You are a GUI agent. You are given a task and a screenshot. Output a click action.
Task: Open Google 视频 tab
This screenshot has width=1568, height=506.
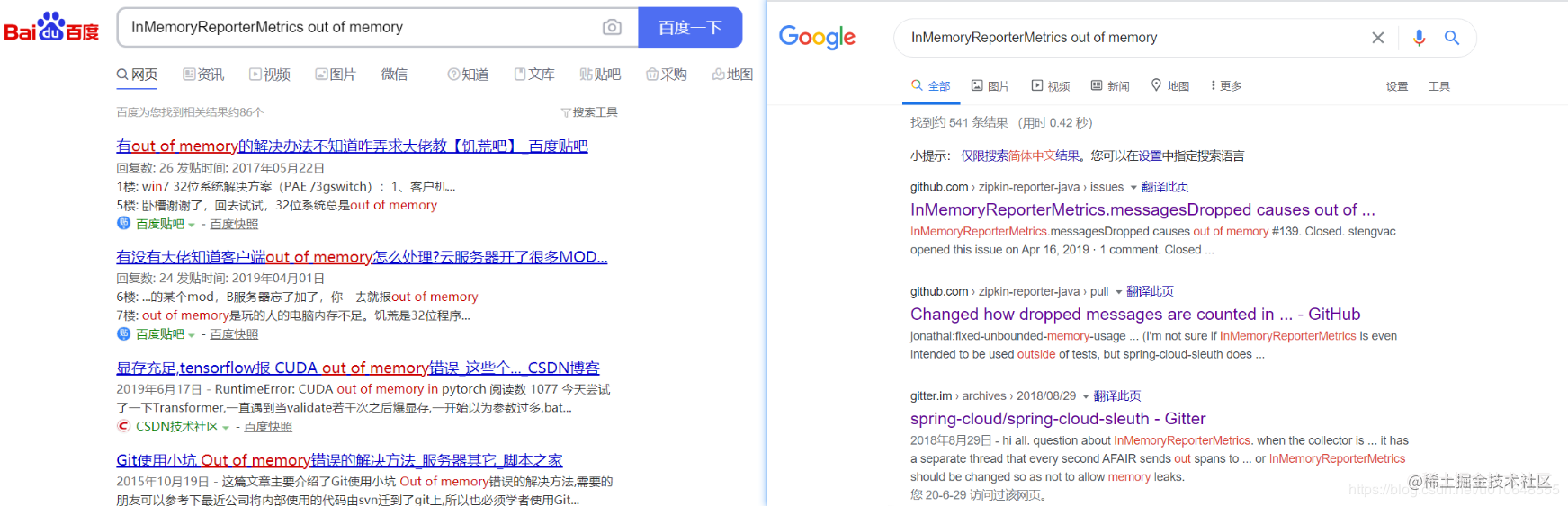pos(1051,86)
